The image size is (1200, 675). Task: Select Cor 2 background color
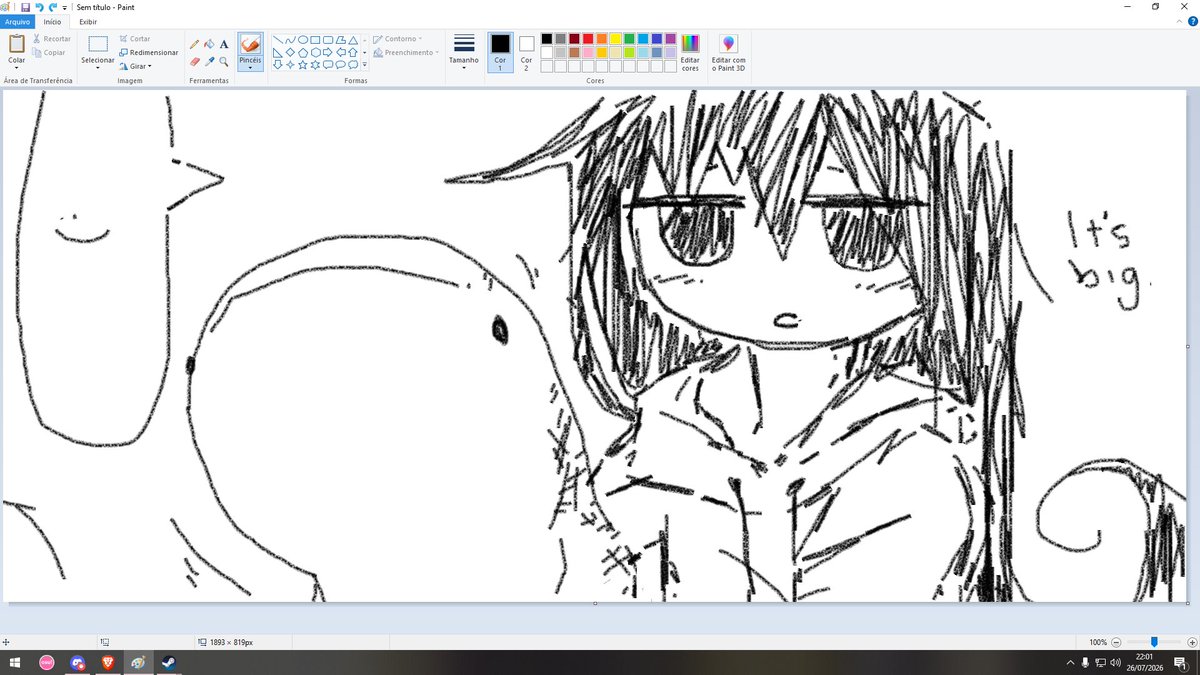click(x=526, y=53)
